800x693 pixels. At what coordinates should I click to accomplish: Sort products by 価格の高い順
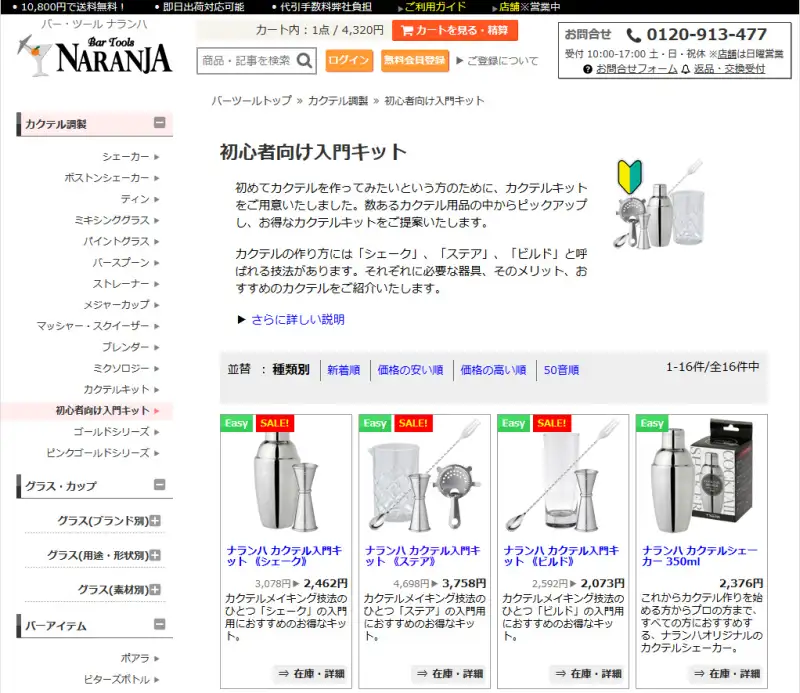(493, 370)
